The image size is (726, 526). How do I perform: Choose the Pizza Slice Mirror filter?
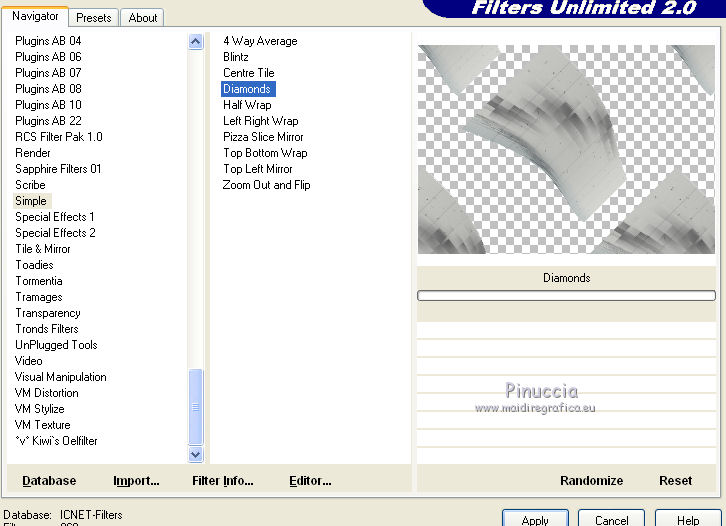point(263,137)
